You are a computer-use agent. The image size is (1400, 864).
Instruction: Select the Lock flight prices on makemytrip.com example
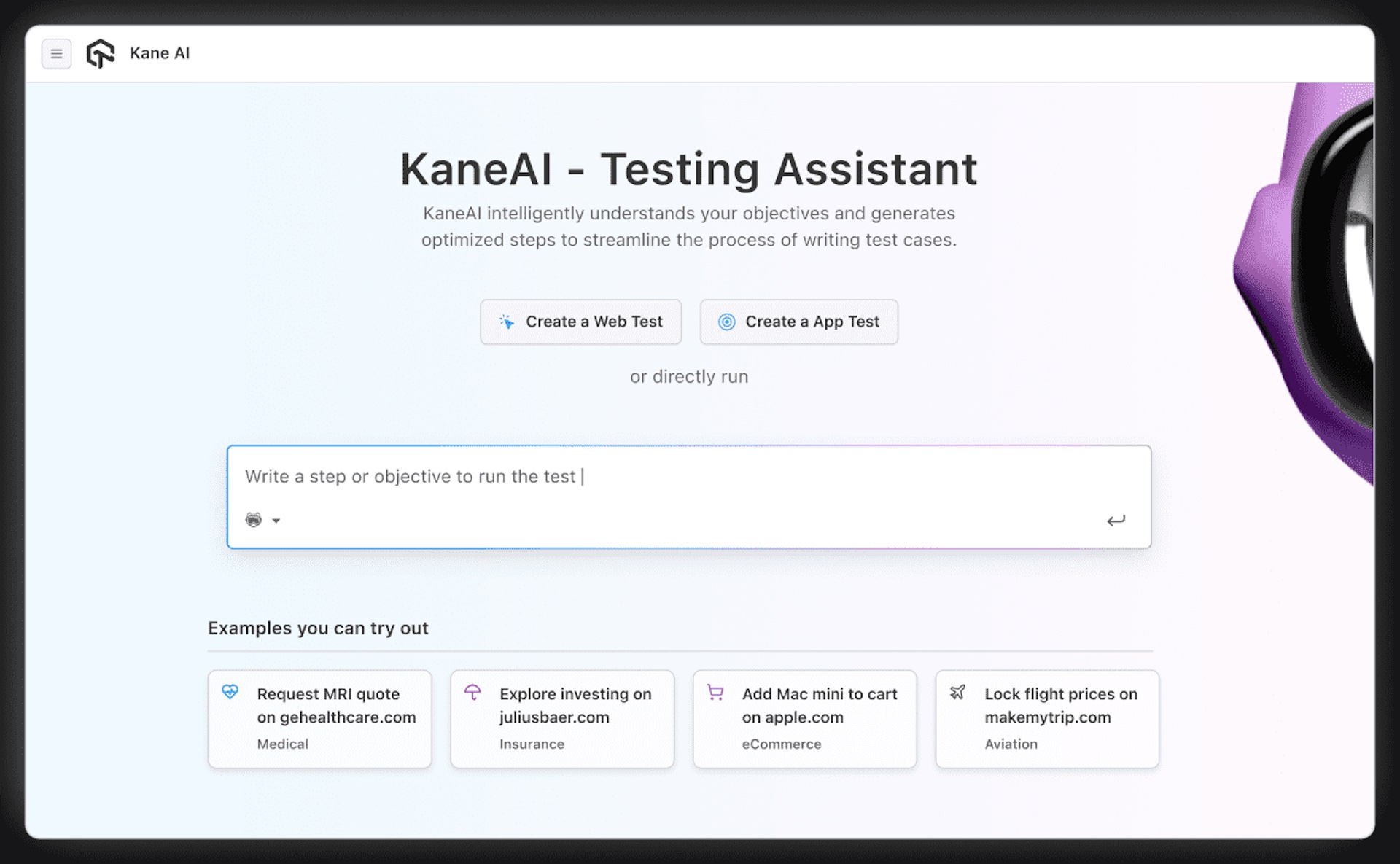[x=1047, y=719]
